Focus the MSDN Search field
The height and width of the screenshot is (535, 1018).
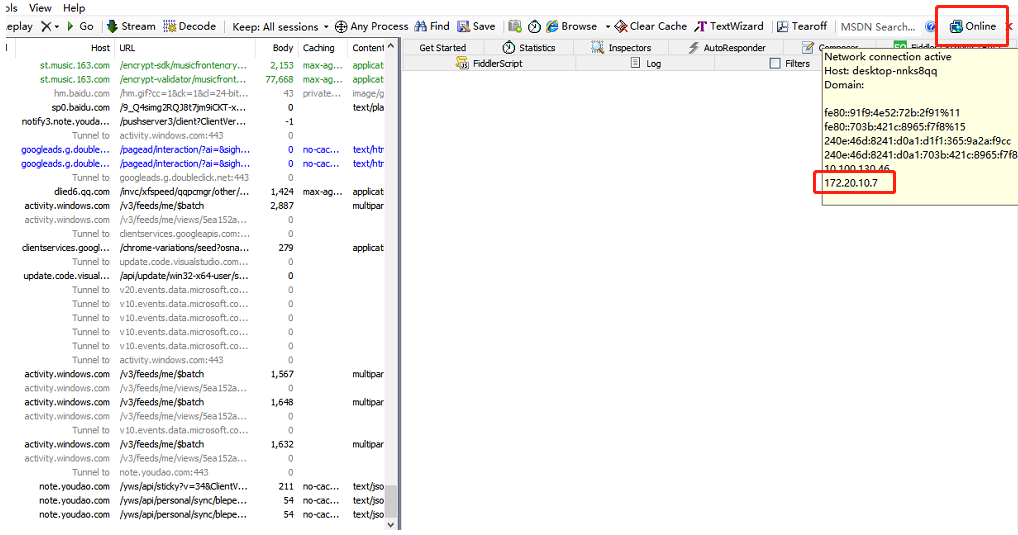pyautogui.click(x=878, y=27)
